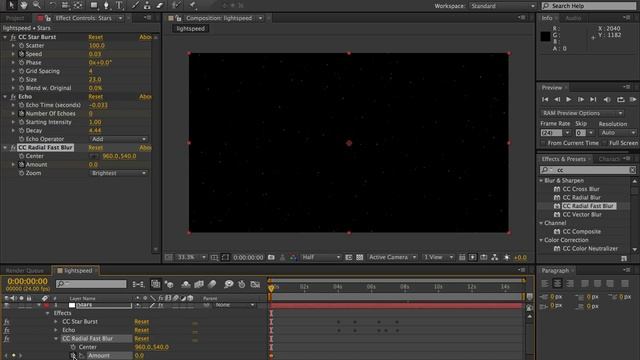The image size is (640, 360).
Task: Switch to Project tab
Action: 15,18
